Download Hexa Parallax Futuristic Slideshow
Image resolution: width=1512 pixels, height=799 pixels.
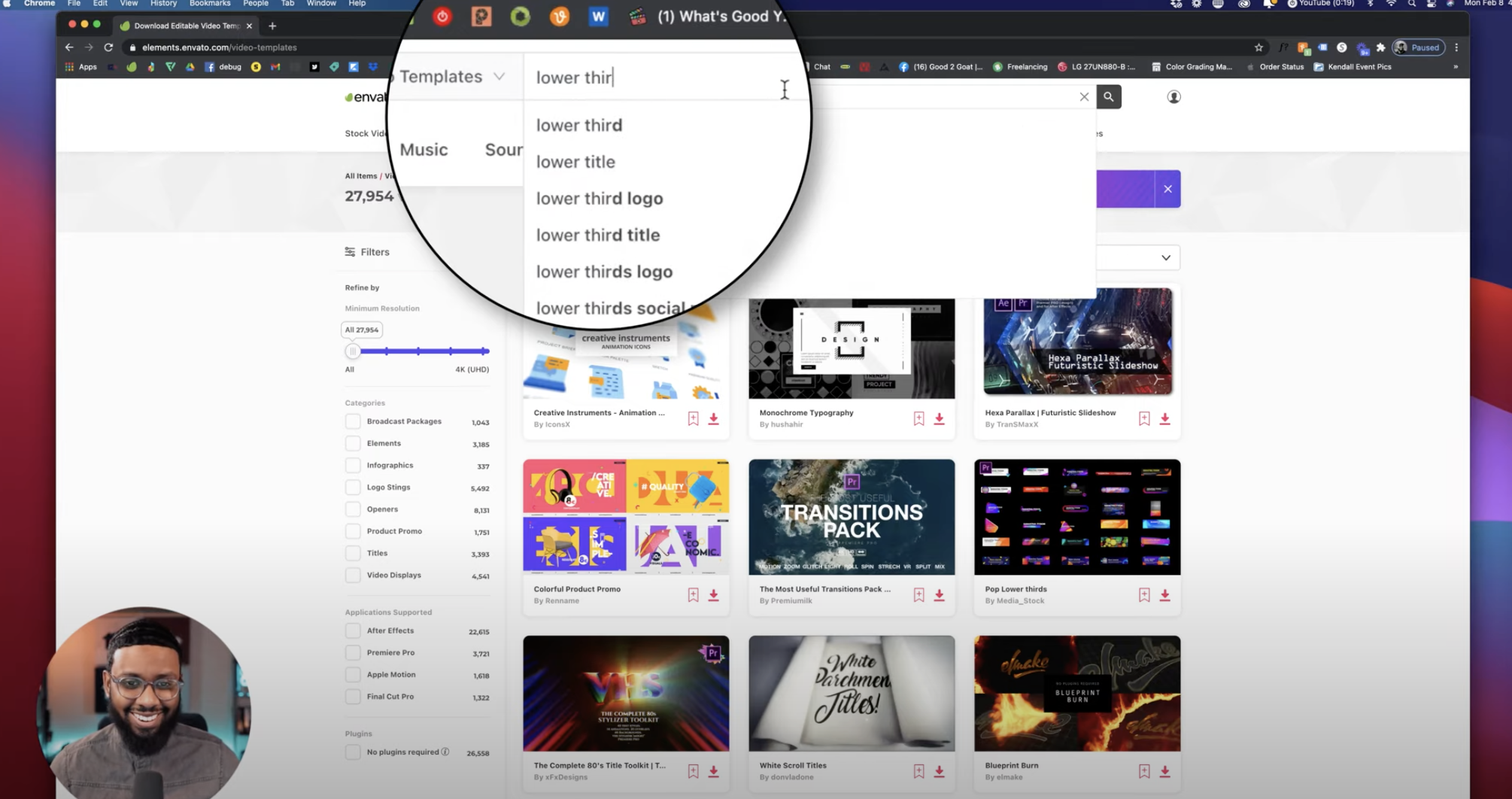click(1164, 418)
